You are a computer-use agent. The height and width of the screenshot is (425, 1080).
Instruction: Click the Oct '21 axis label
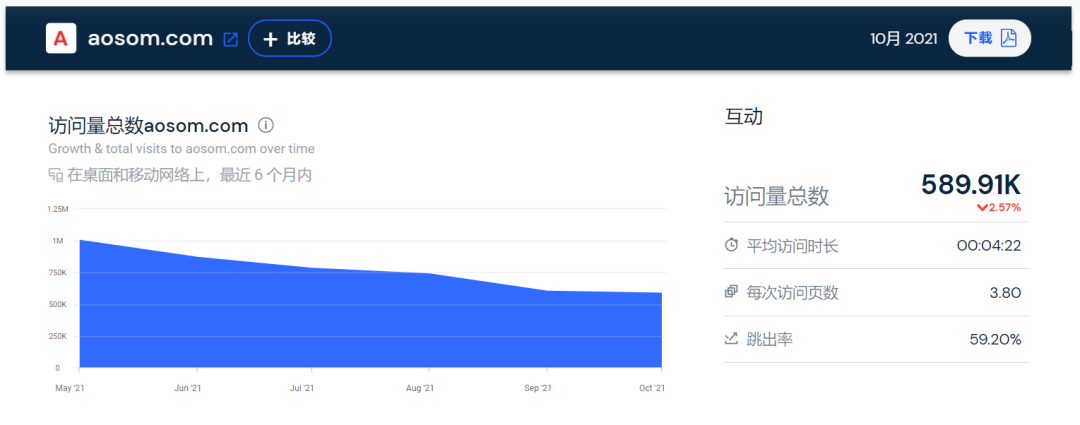(652, 388)
